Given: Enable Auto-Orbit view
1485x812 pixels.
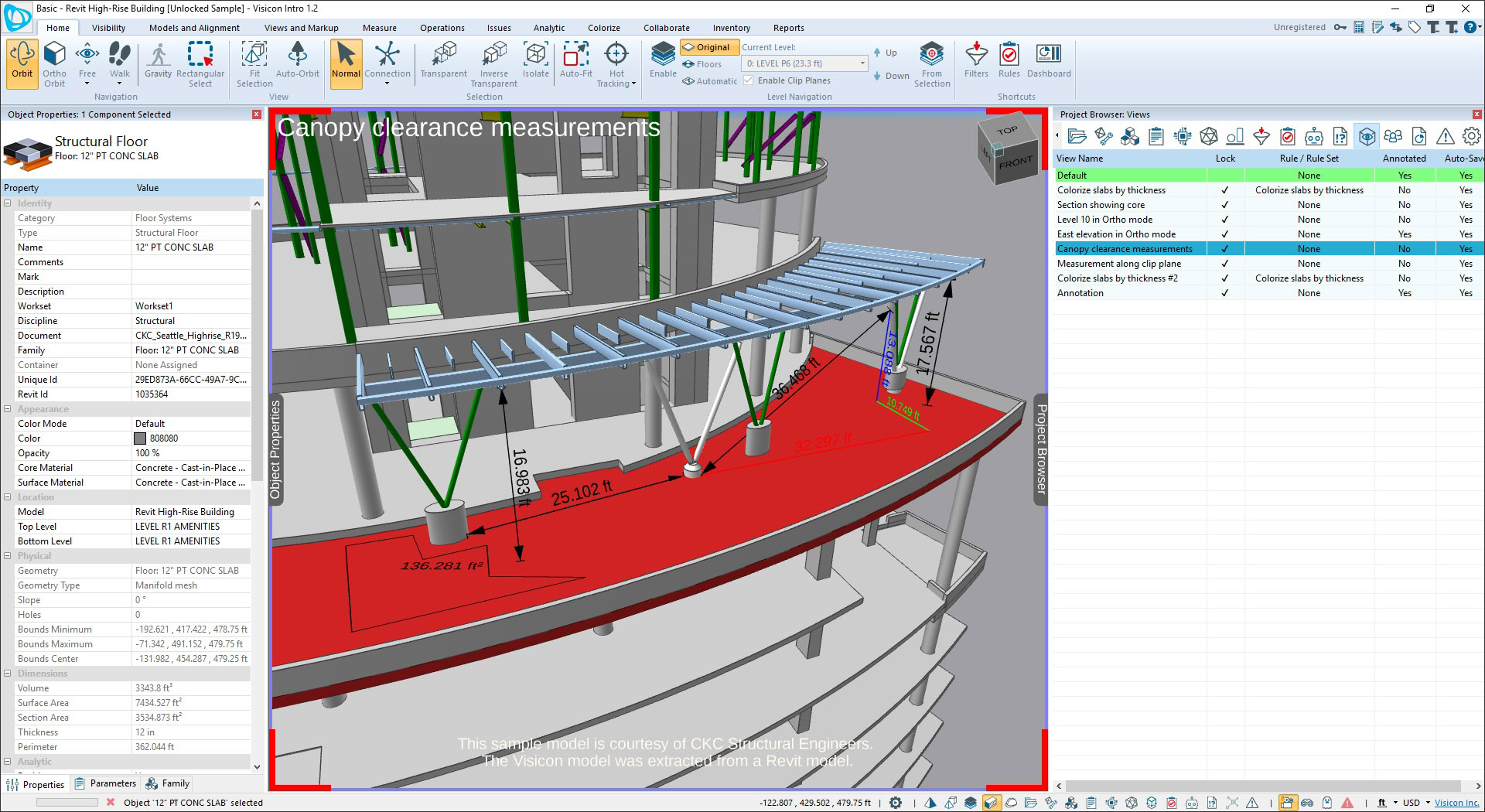Looking at the screenshot, I should (297, 60).
